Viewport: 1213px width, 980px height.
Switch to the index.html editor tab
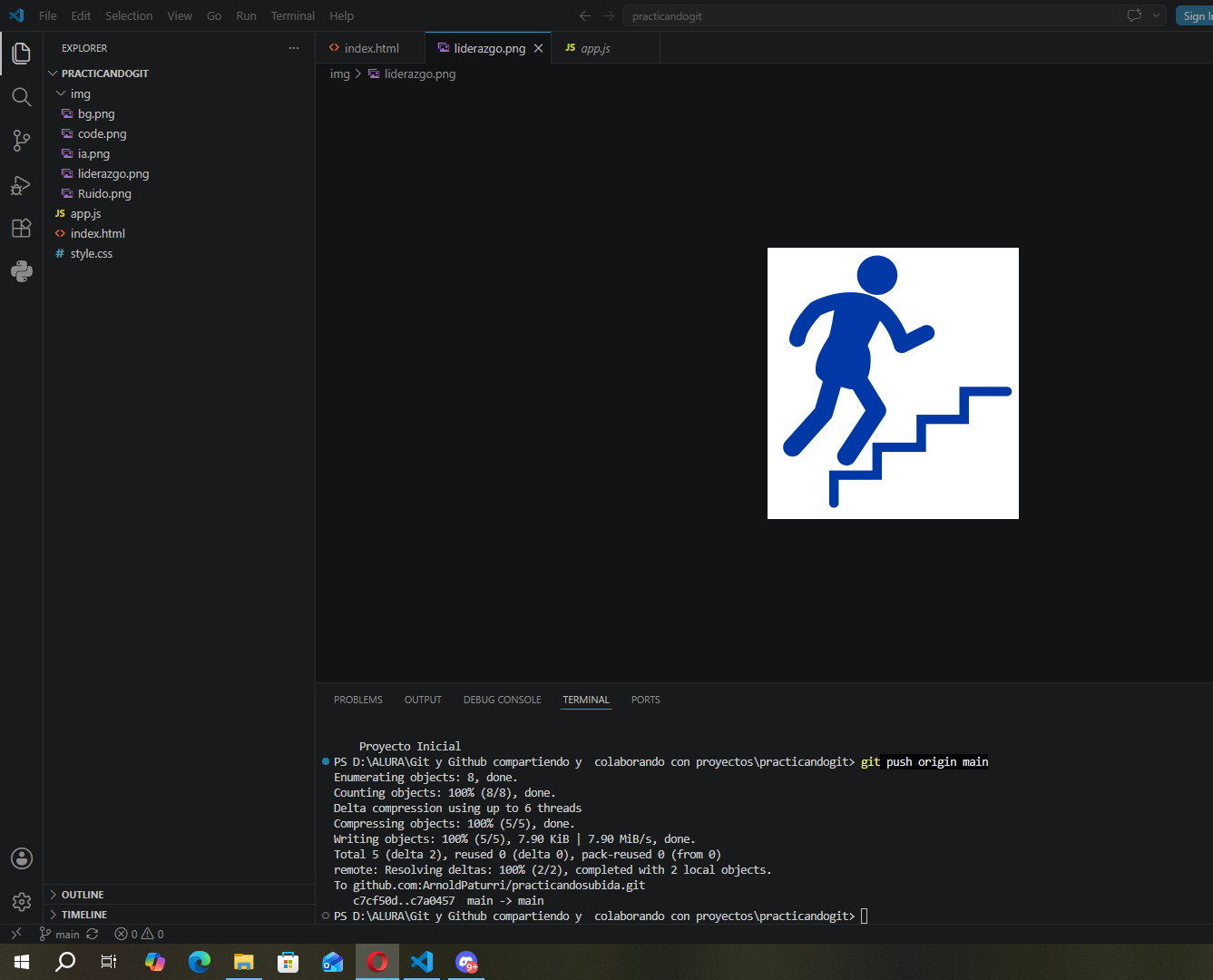tap(370, 48)
